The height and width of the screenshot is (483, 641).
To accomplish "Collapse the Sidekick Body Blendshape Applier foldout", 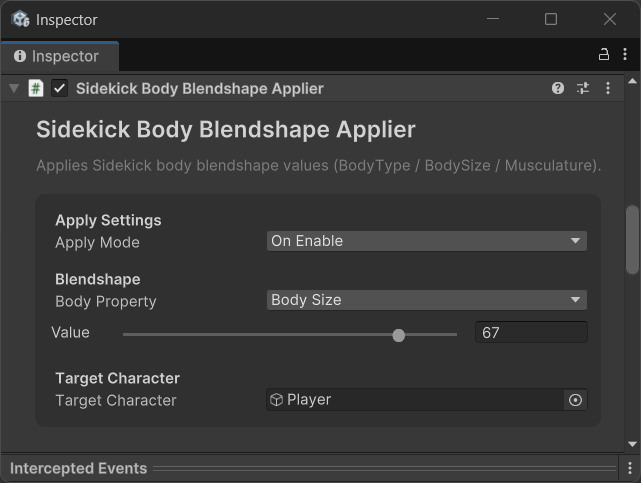I will pyautogui.click(x=14, y=89).
